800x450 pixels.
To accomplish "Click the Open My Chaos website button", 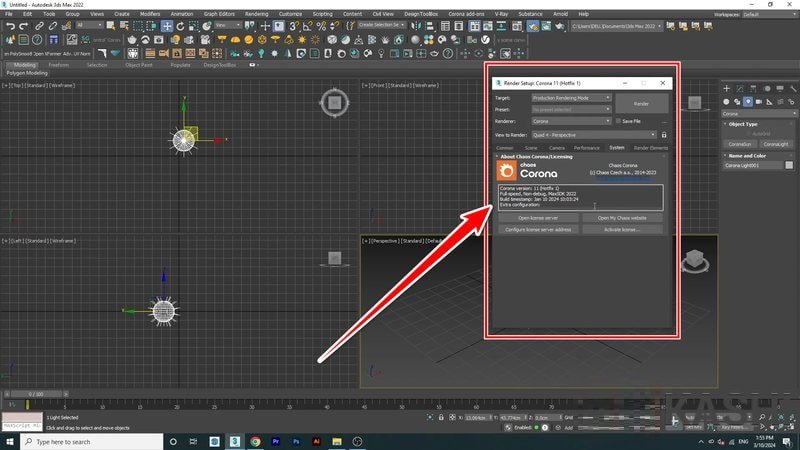I will coord(622,218).
